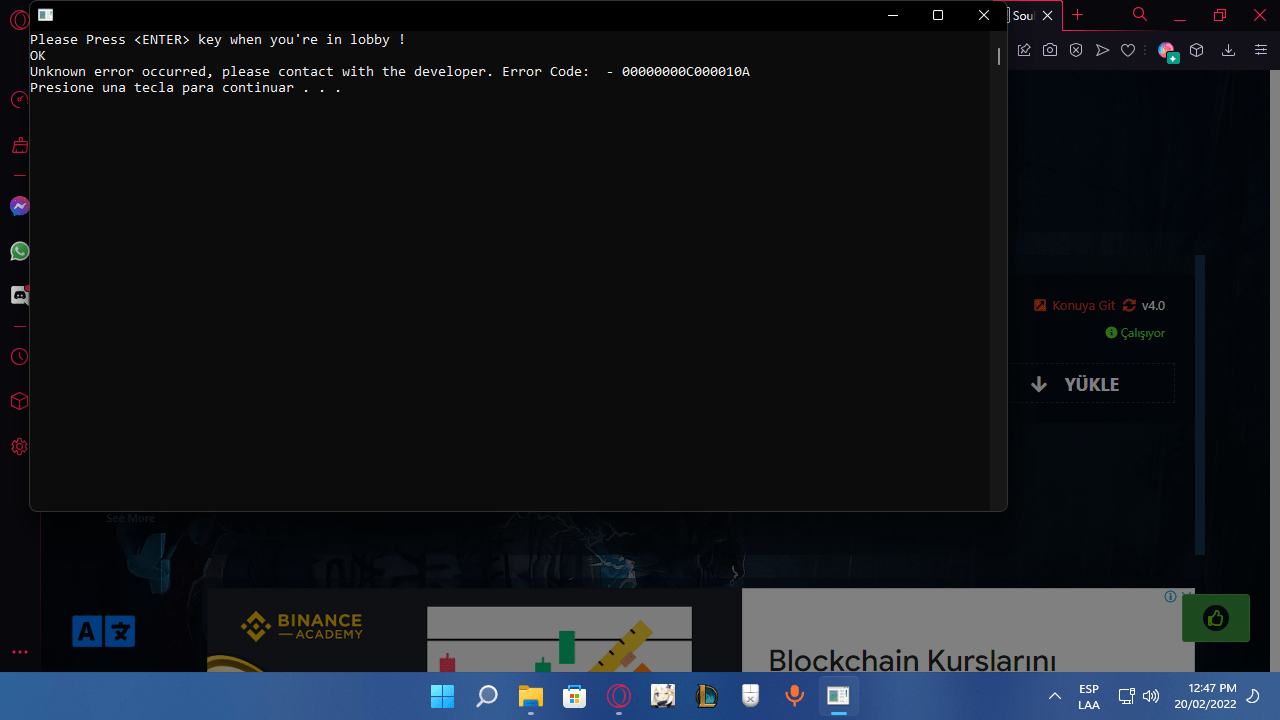Open the extensions cube in the browser toolbar
This screenshot has height=720, width=1280.
point(1196,50)
